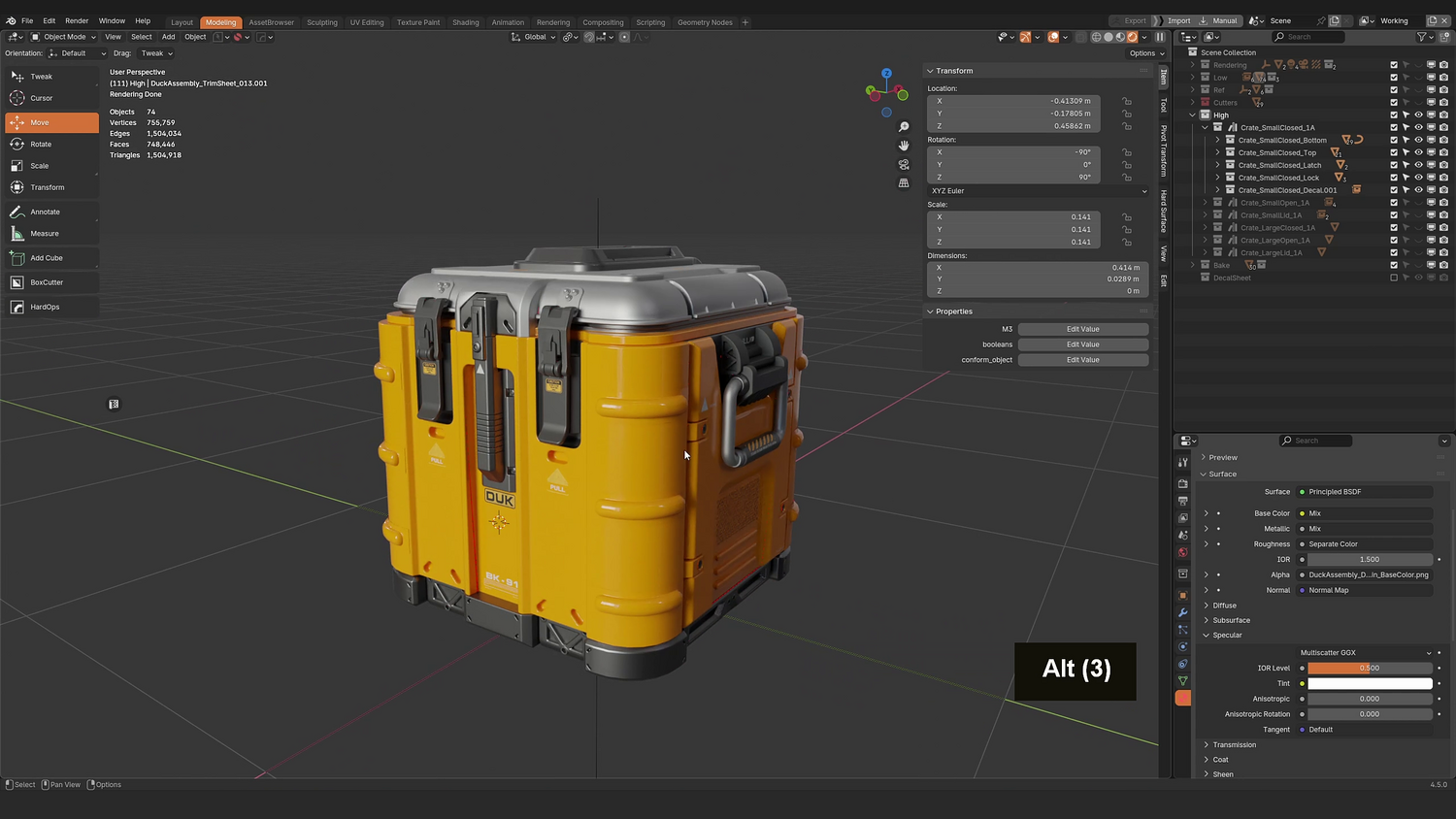The width and height of the screenshot is (1456, 819).
Task: Toggle selectability of Crate_SmallClosed_Lock
Action: coord(1406,178)
